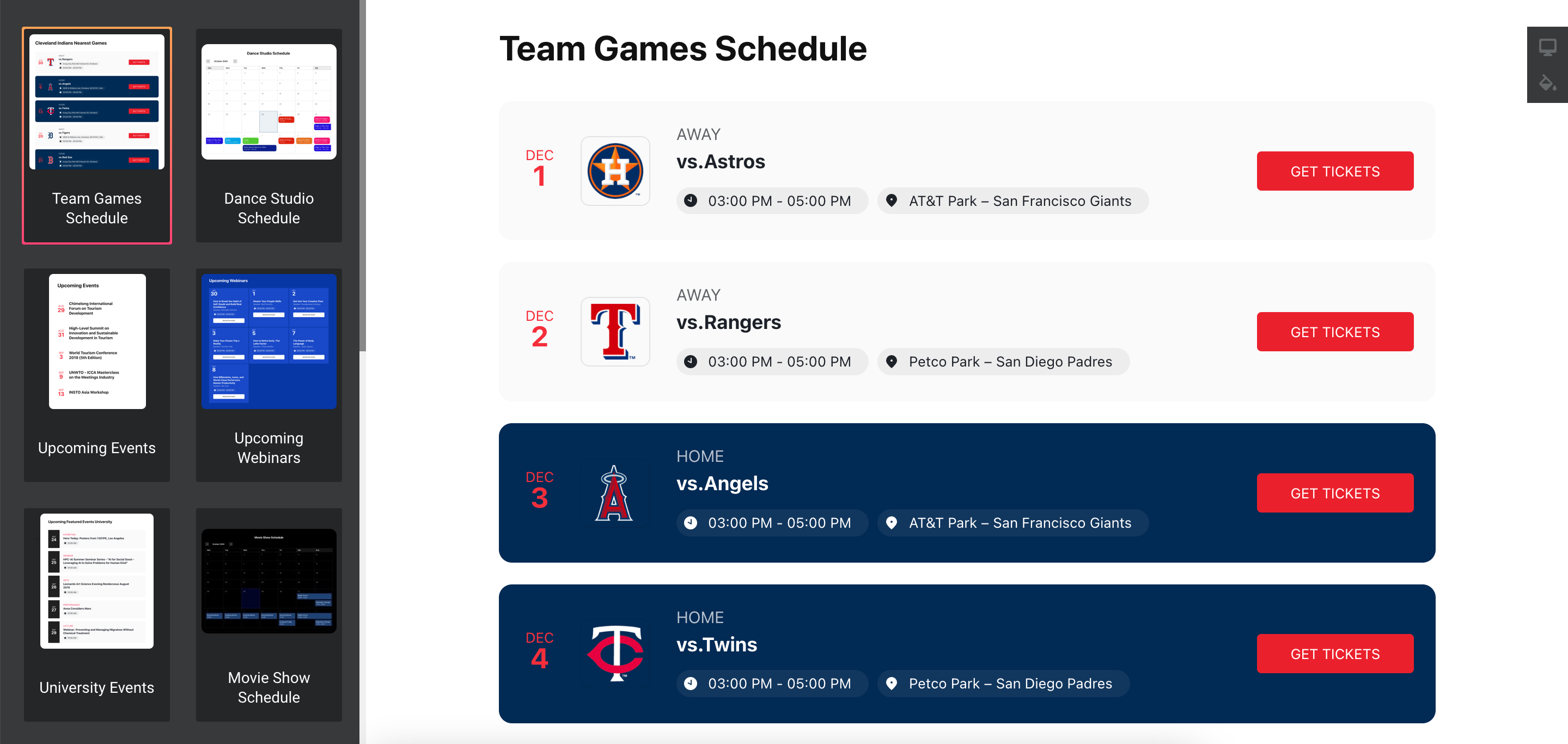The image size is (1568, 744).
Task: Click GET TICKETS for the Angels game
Action: click(x=1335, y=493)
